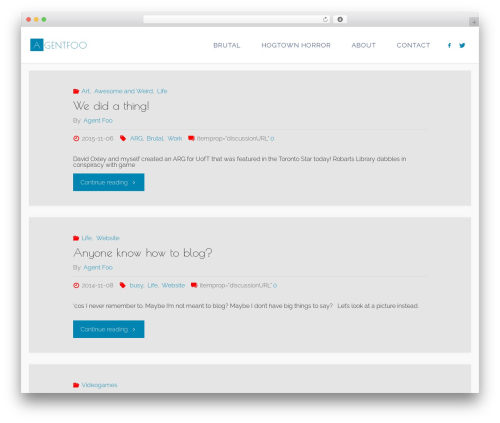Click clock icon beside 2015-11-06
This screenshot has height=423, width=500.
(x=76, y=138)
